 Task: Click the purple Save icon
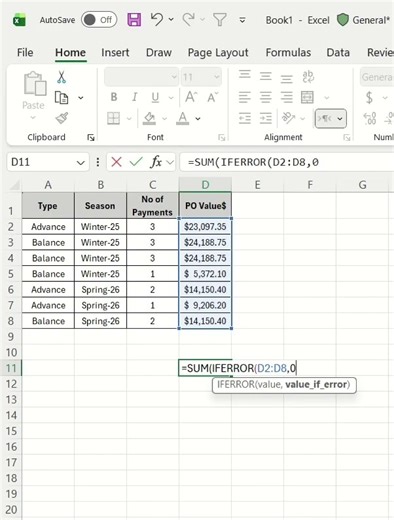134,20
